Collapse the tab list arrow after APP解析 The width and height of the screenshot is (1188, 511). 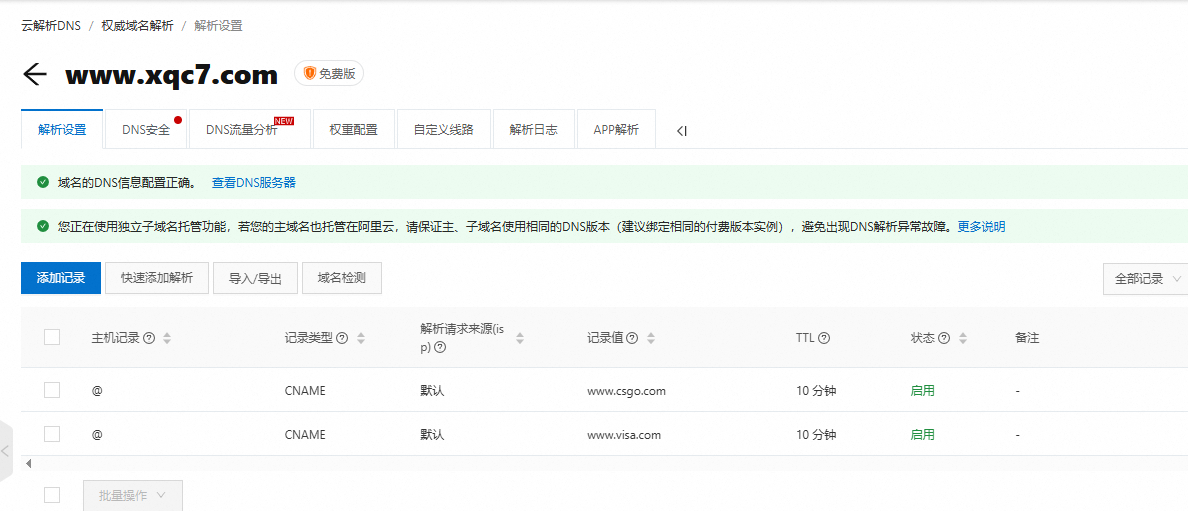click(x=682, y=130)
